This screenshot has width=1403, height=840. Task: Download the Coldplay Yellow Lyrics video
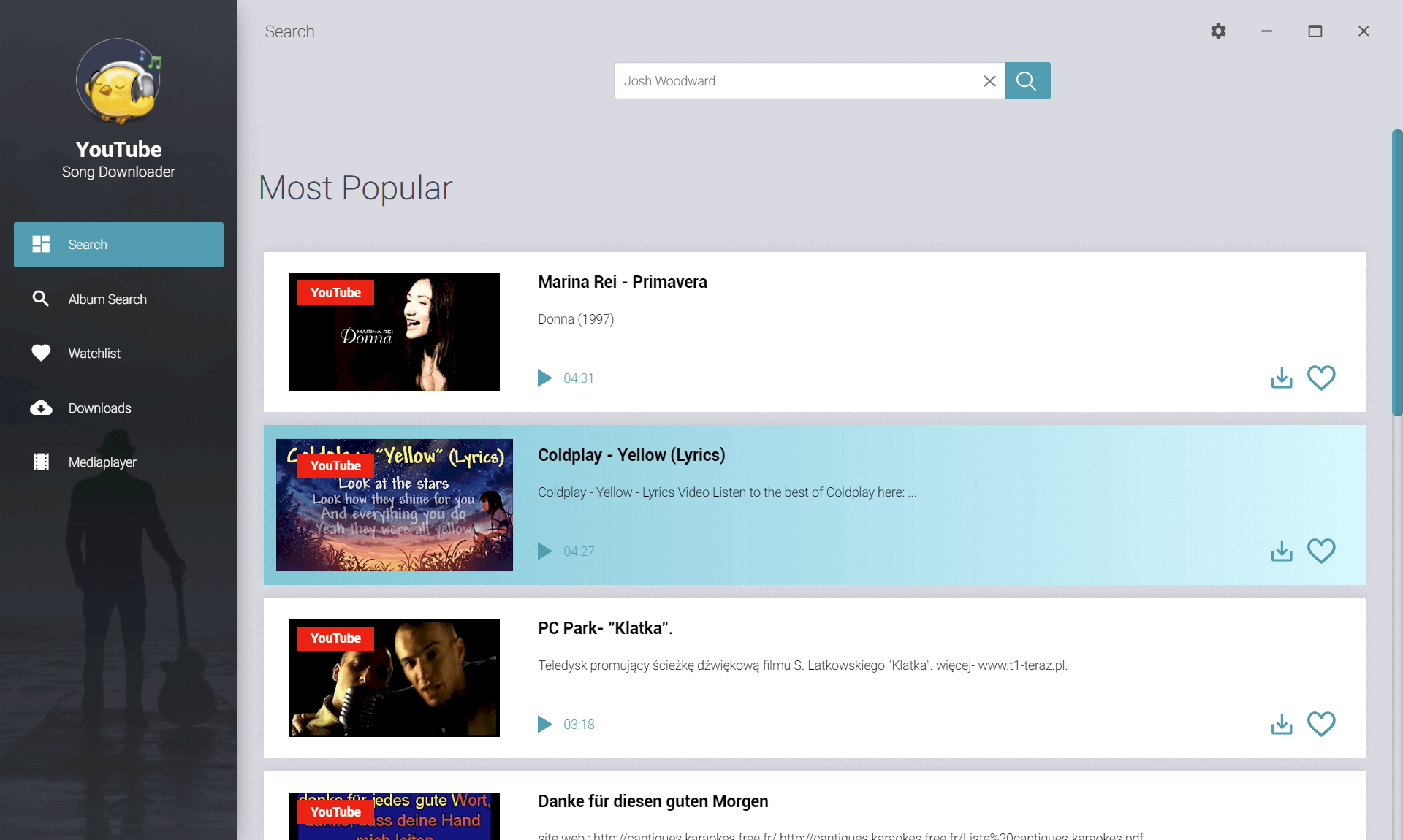tap(1281, 551)
